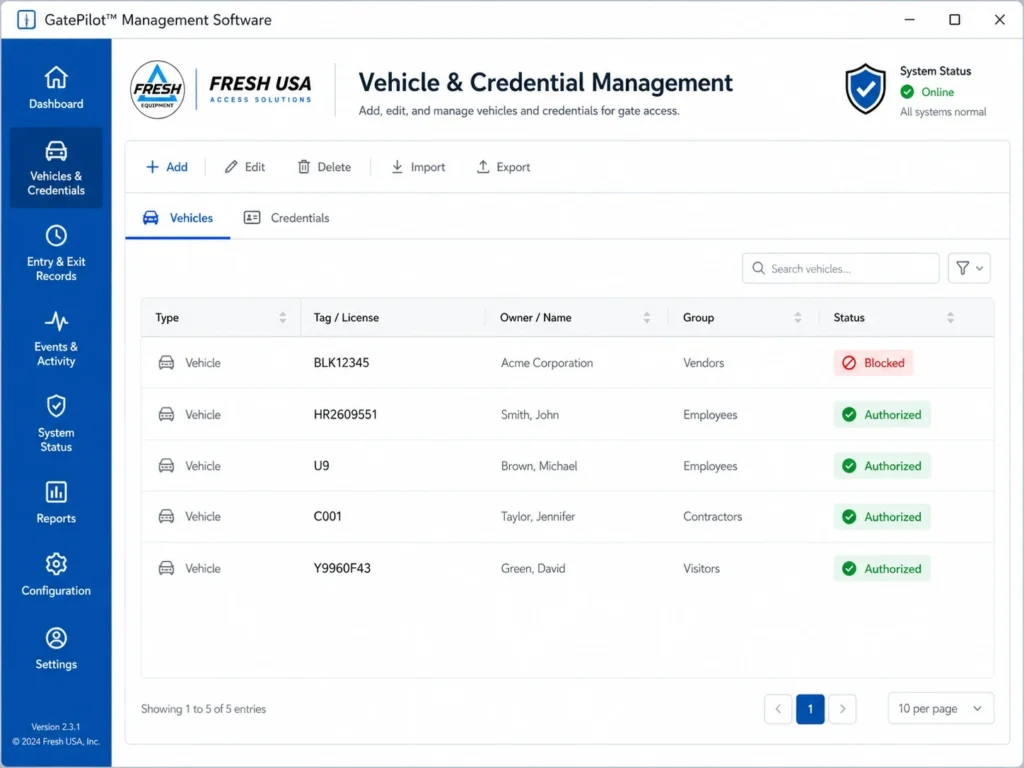1024x768 pixels.
Task: Click Authorized badge for Green, David
Action: tap(882, 568)
